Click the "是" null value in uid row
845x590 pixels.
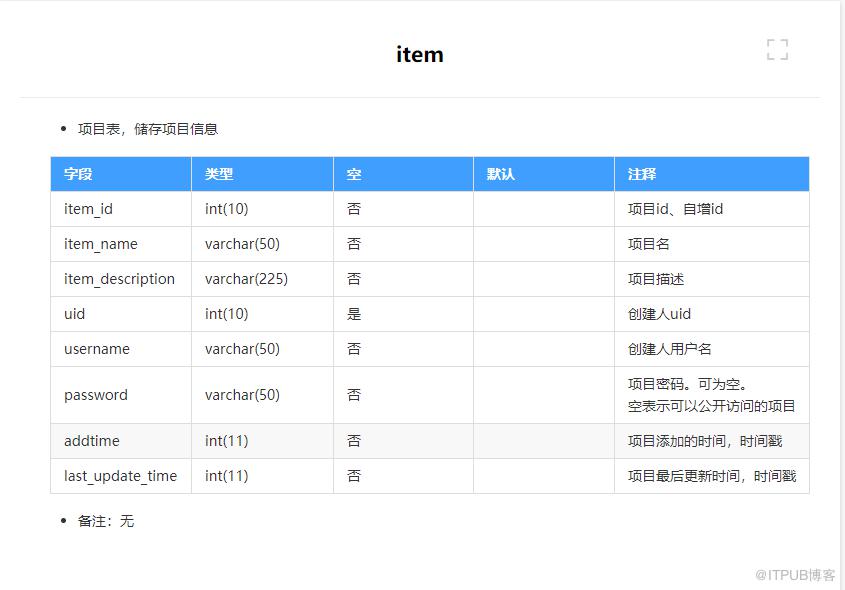[x=354, y=314]
